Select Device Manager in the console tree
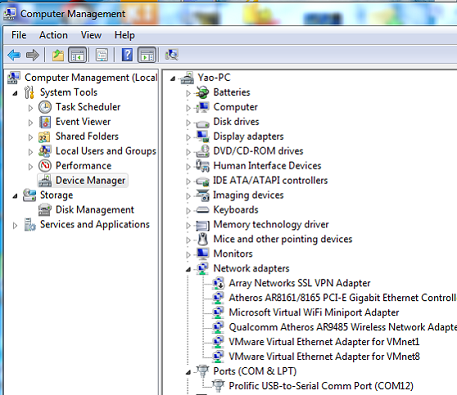 point(90,180)
